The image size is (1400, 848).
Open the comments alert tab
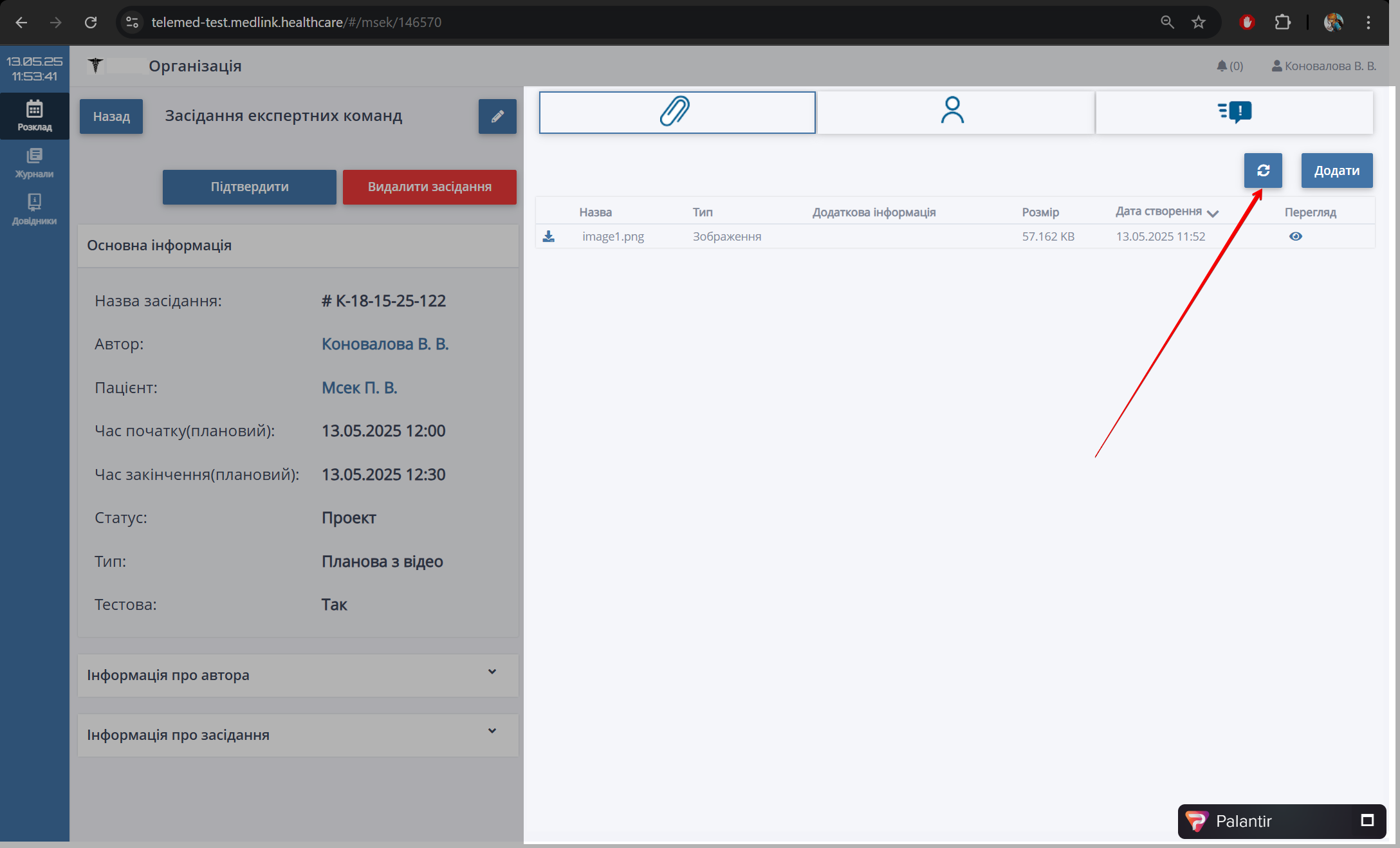(1234, 112)
